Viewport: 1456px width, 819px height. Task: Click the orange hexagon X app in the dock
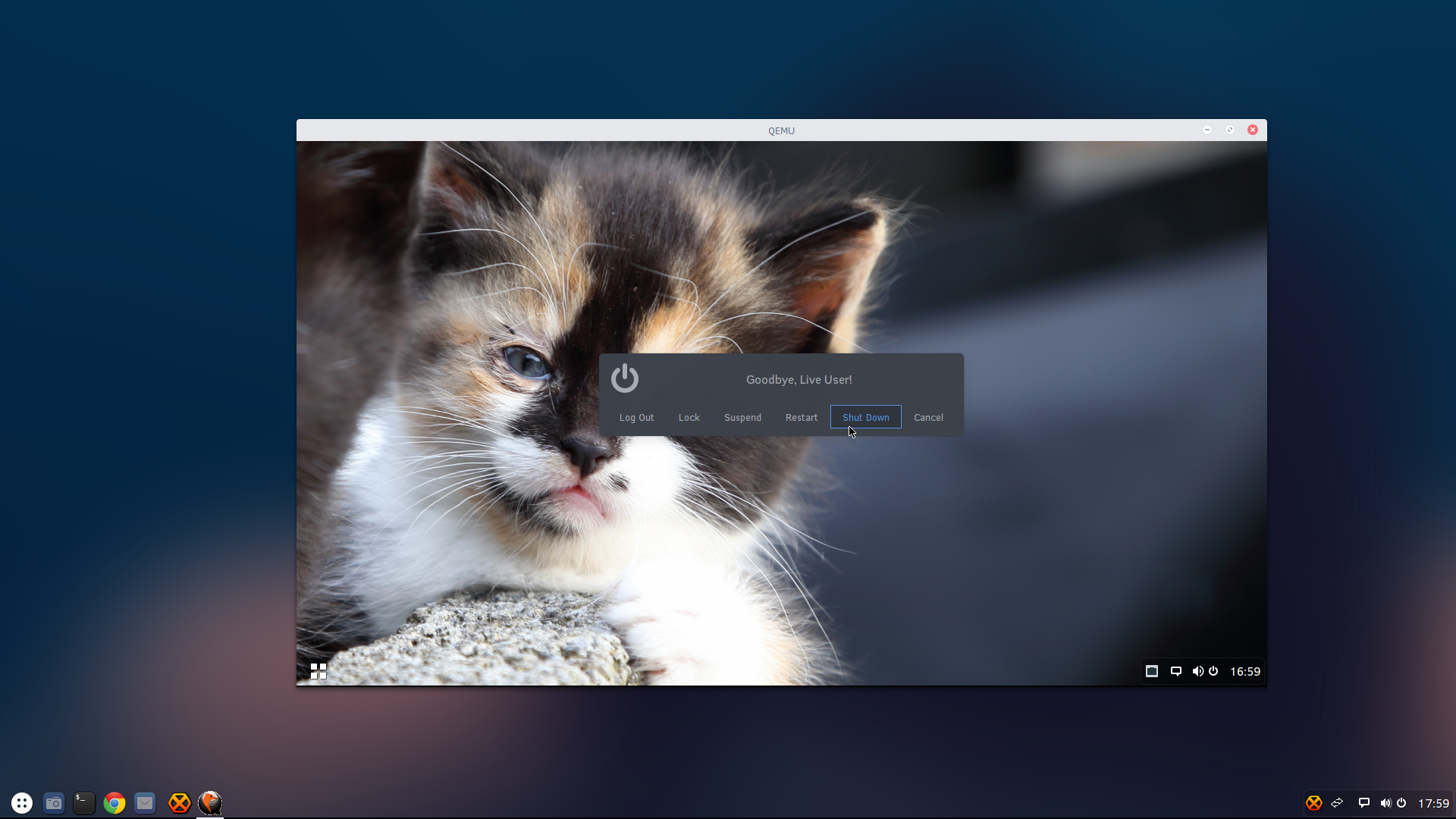point(180,802)
